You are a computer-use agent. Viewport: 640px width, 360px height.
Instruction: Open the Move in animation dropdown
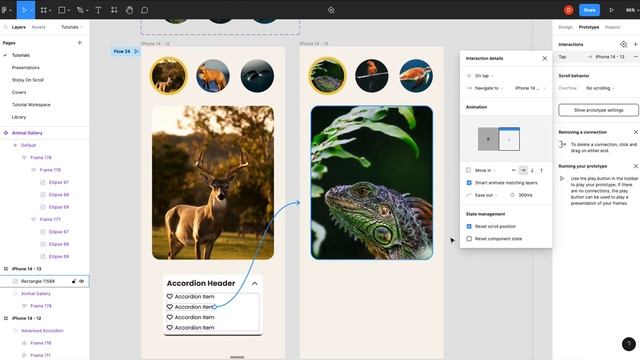[x=484, y=170]
